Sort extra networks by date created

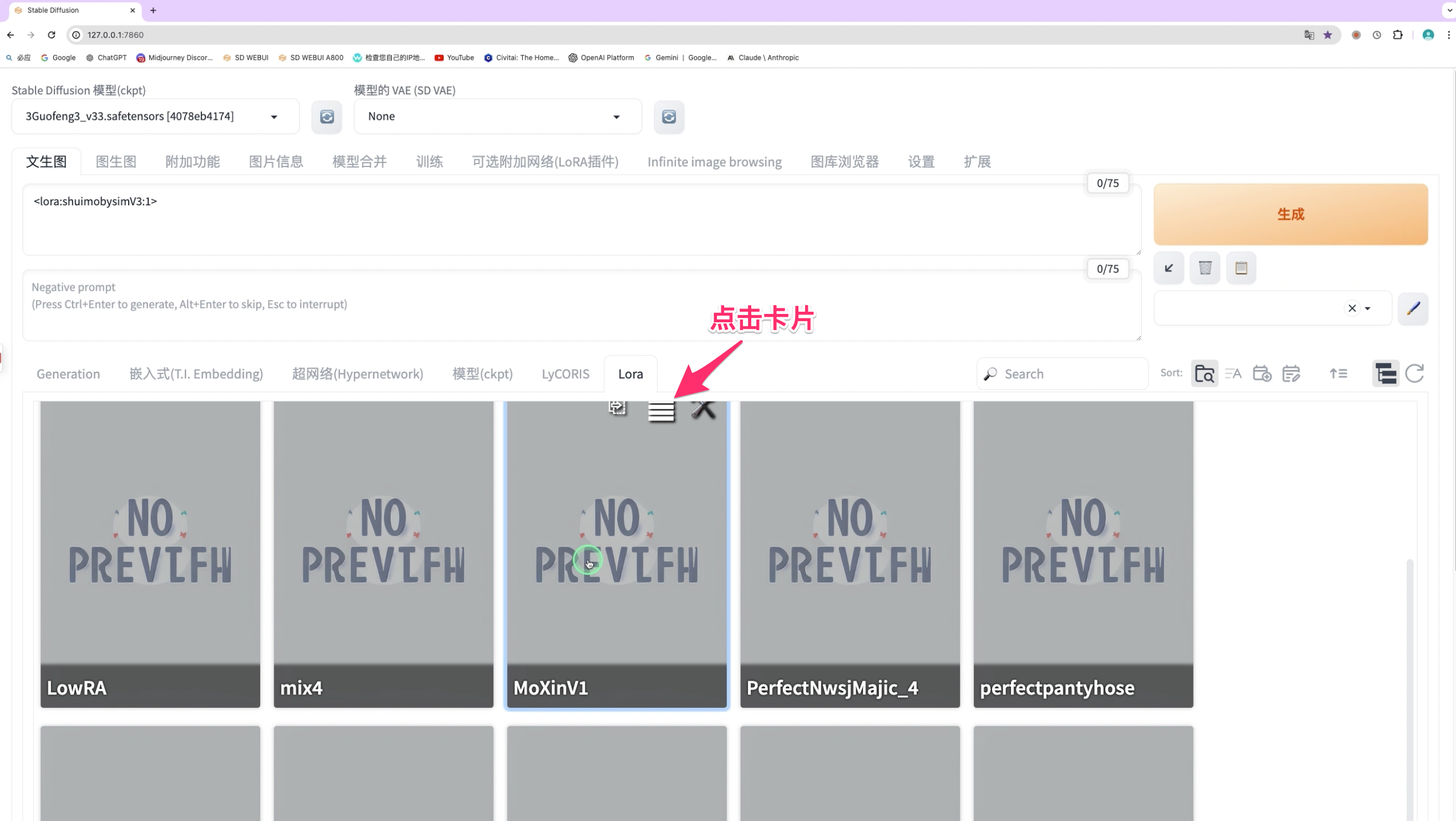click(1262, 373)
